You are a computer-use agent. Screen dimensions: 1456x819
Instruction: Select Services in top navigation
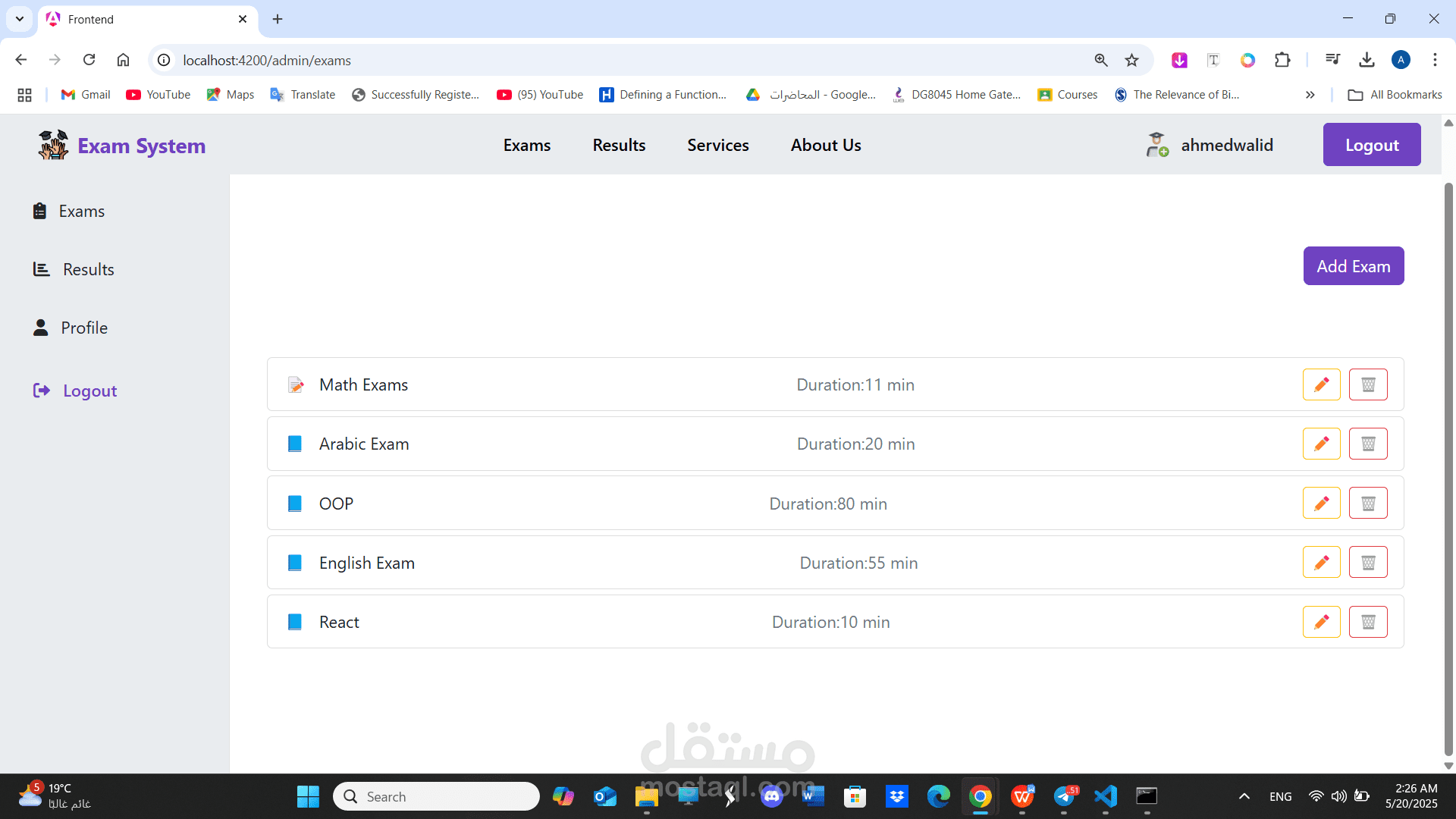(717, 145)
